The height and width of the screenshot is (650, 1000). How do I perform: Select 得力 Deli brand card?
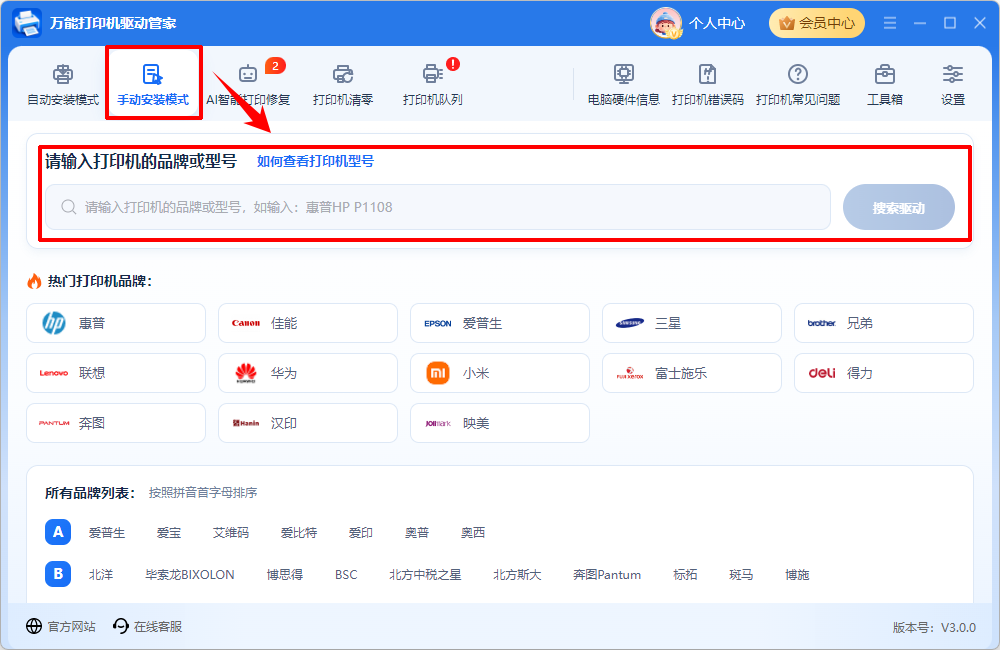(x=884, y=373)
